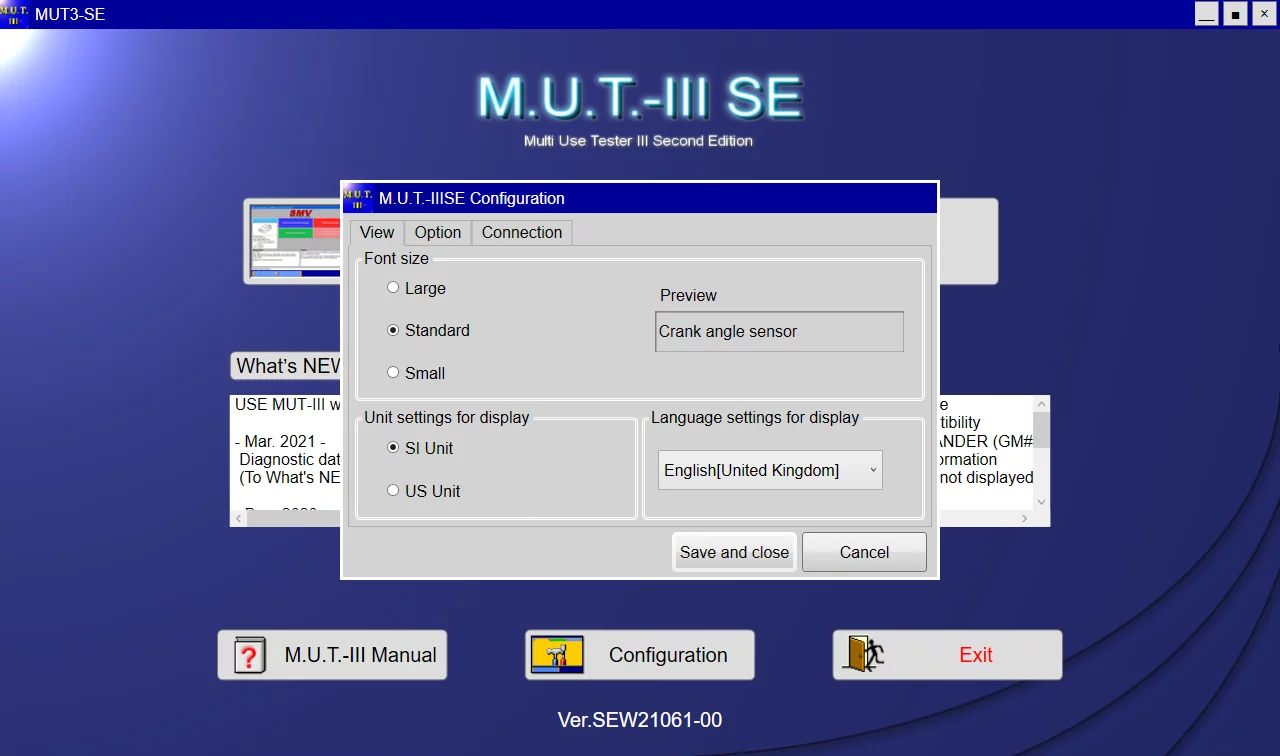Click the left chevron on the news ticker
Image resolution: width=1280 pixels, height=756 pixels.
[238, 518]
